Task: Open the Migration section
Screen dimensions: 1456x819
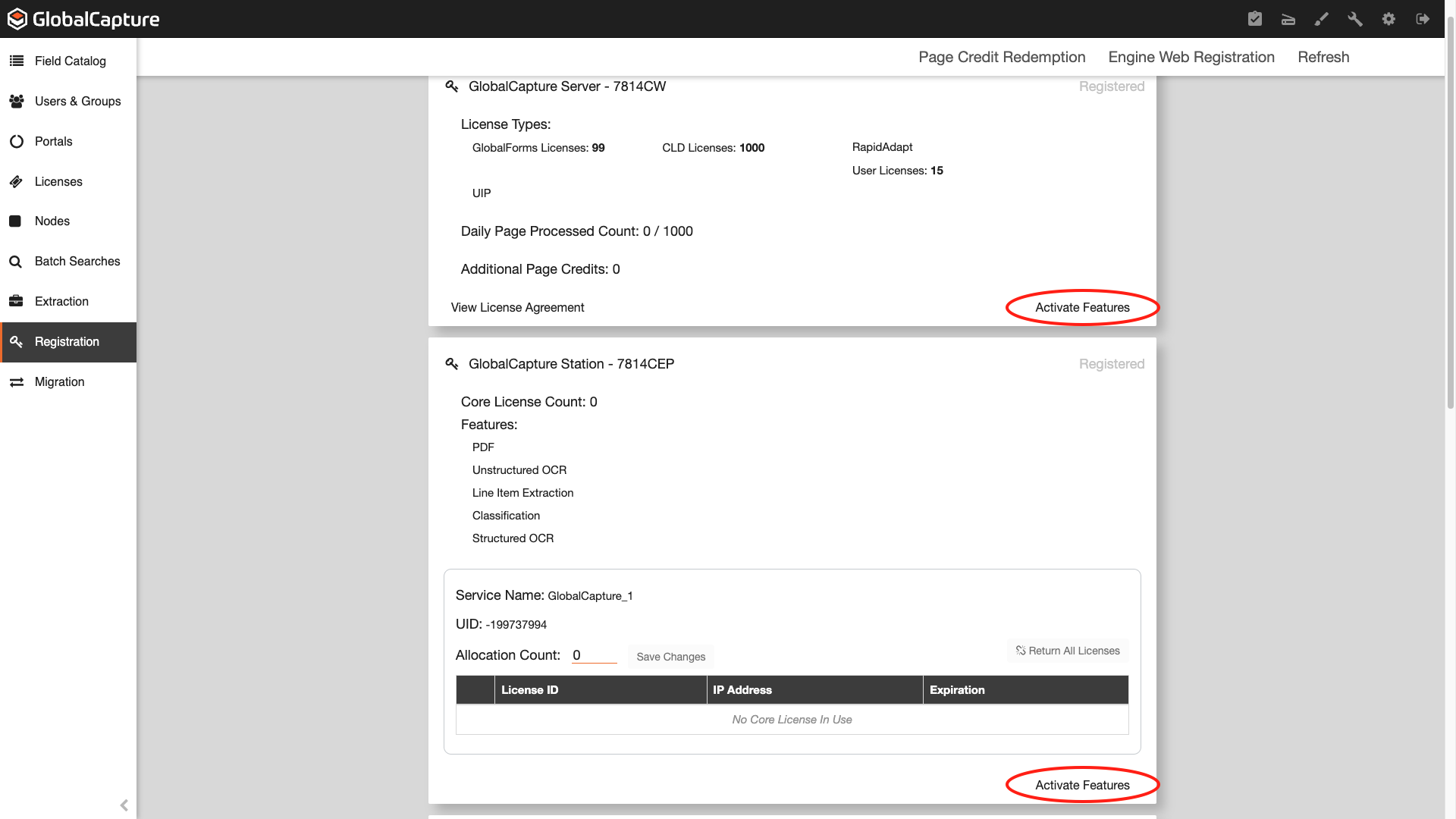Action: tap(58, 381)
